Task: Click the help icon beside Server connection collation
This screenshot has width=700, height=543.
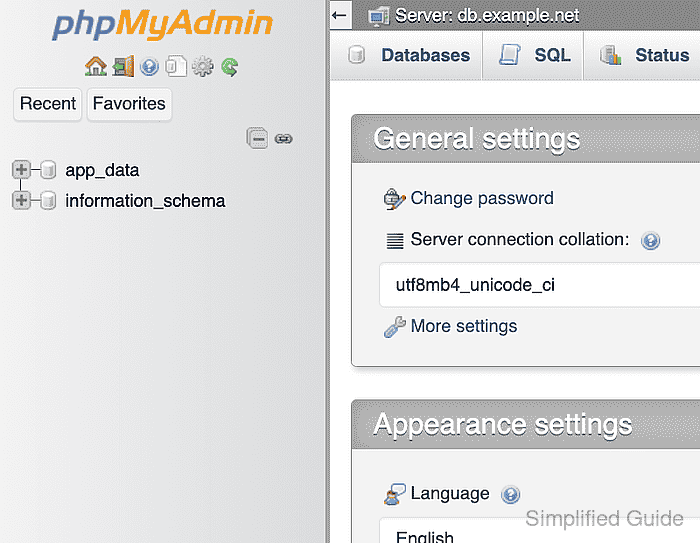Action: click(650, 241)
